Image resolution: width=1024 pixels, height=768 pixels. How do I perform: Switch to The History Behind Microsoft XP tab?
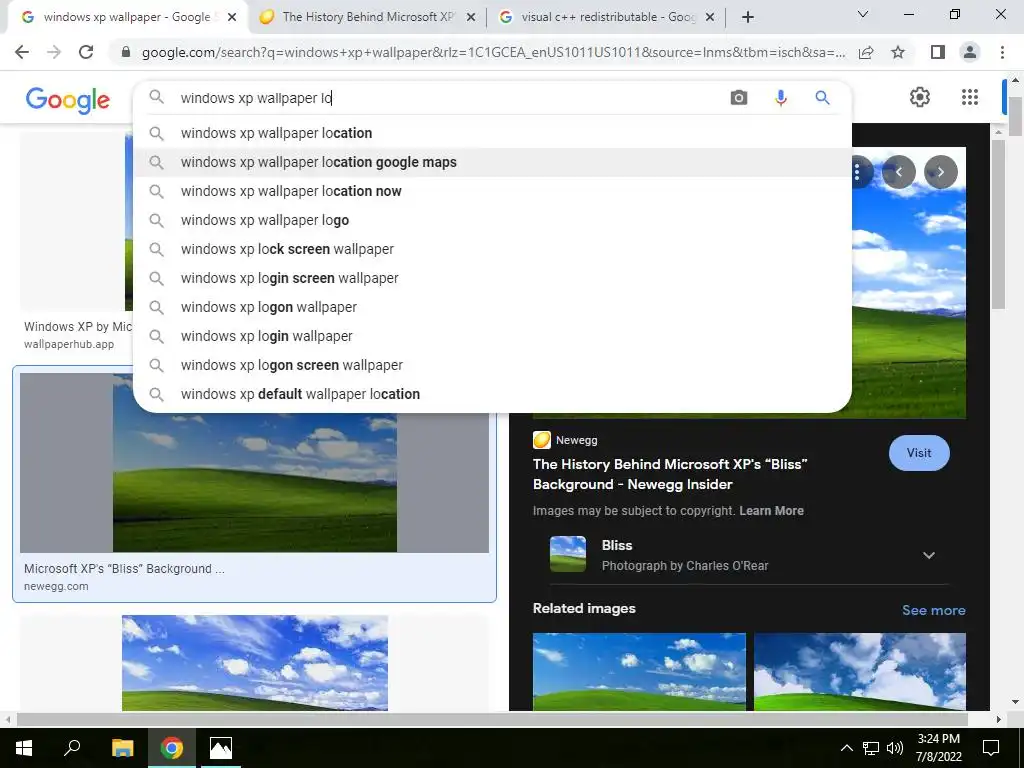[368, 17]
